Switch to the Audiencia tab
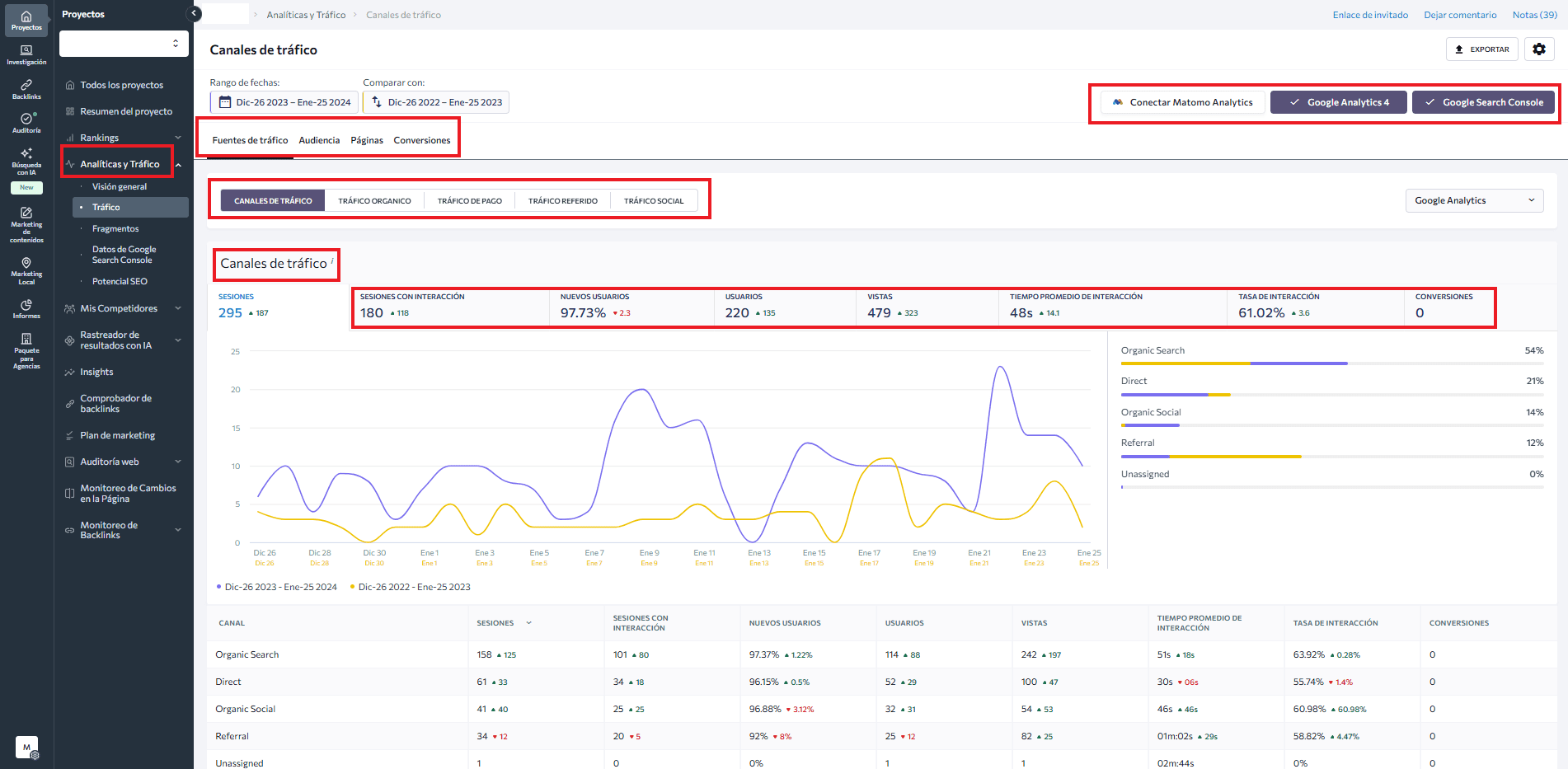The height and width of the screenshot is (769, 1568). (x=319, y=140)
